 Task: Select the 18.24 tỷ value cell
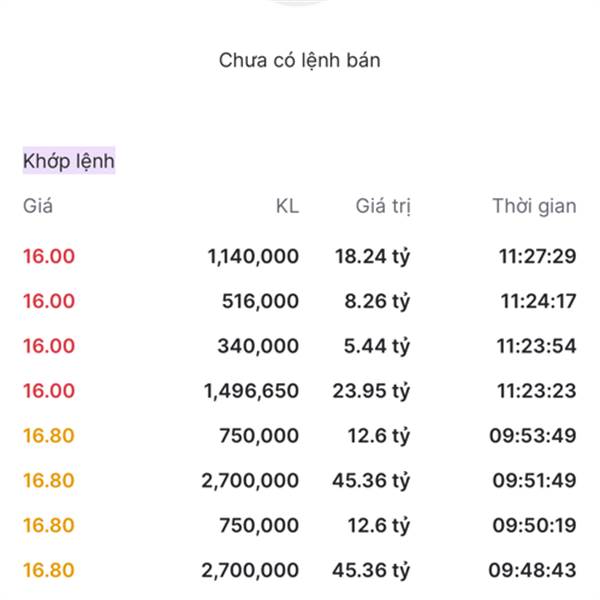click(x=372, y=256)
